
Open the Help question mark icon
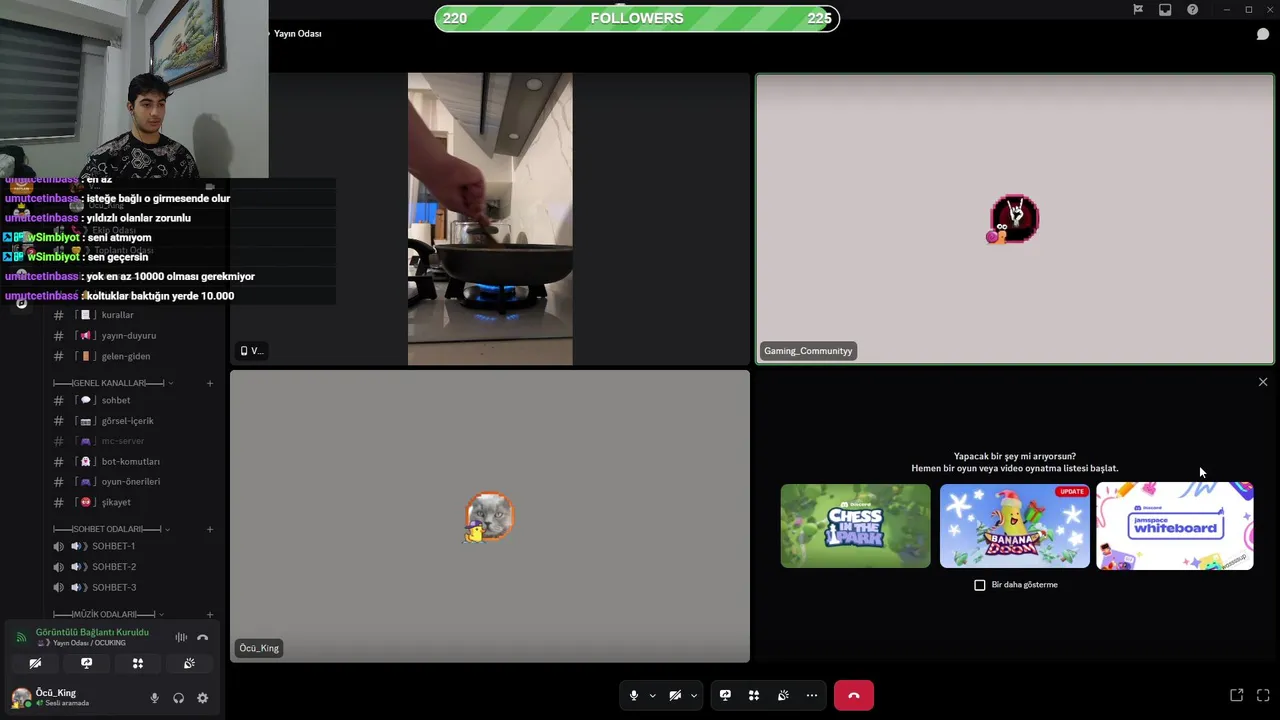click(x=1192, y=10)
